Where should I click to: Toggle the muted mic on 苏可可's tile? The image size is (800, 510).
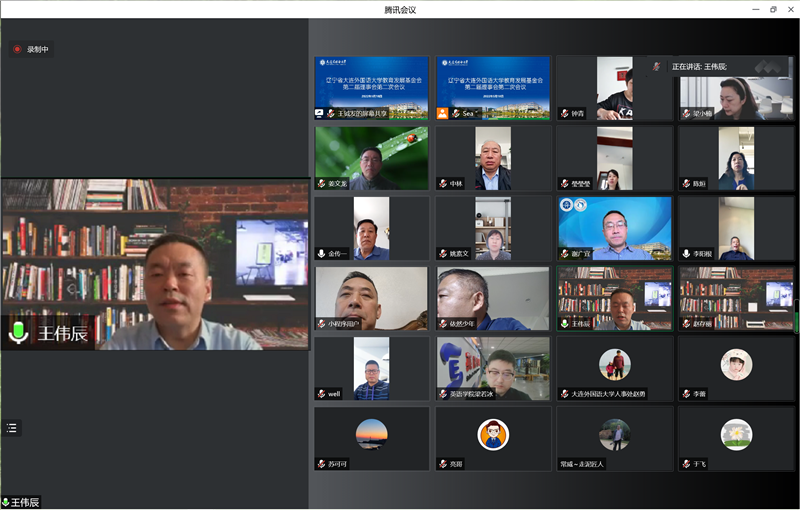(x=321, y=464)
